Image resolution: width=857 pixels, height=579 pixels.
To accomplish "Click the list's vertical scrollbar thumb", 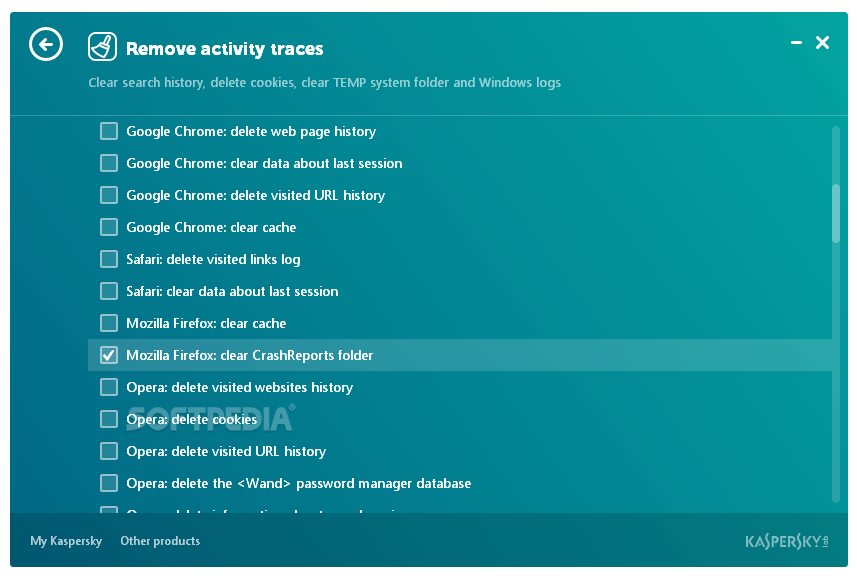I will (836, 213).
